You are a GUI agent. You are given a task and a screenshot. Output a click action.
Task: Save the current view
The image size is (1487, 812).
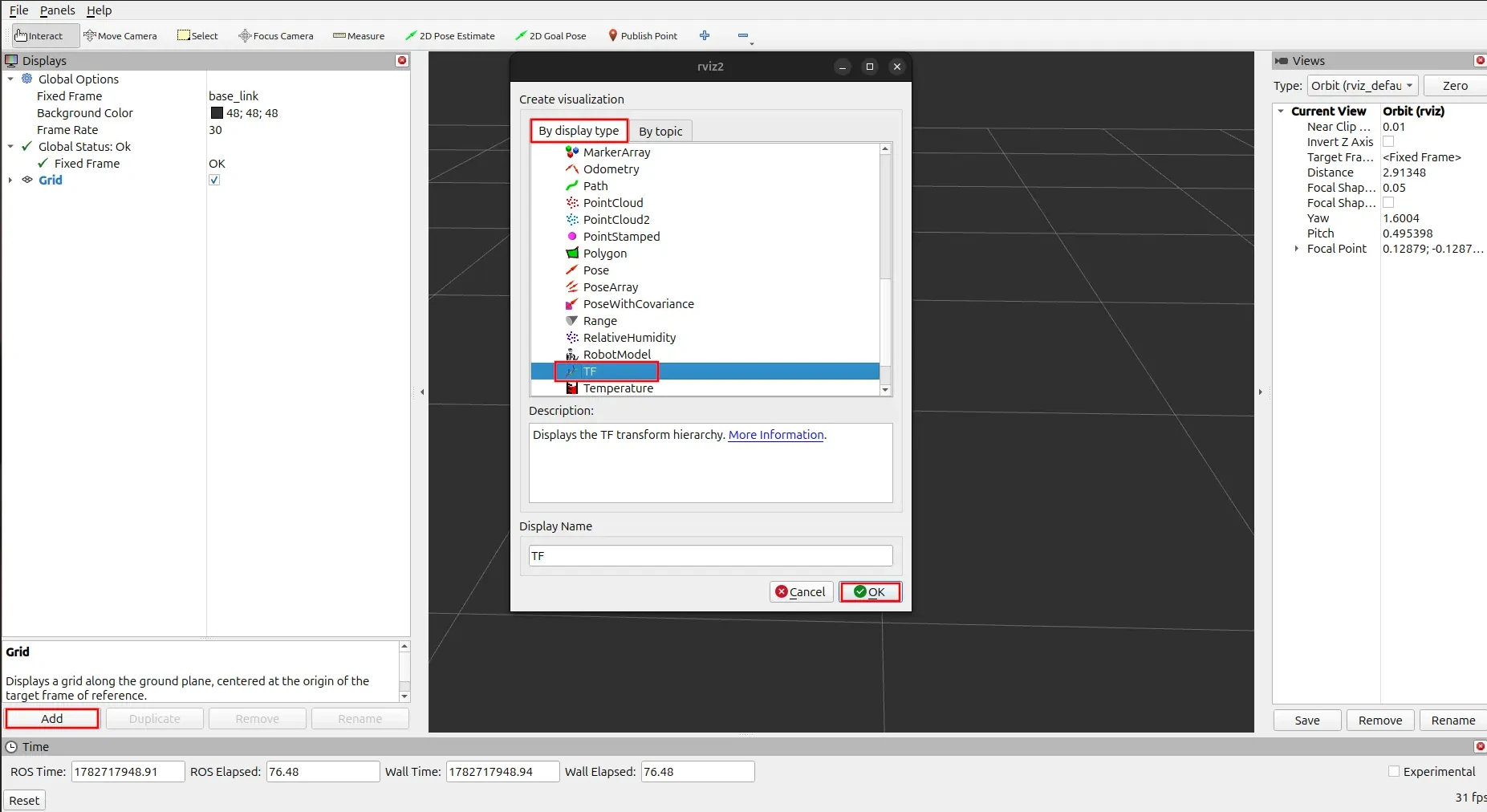point(1307,721)
